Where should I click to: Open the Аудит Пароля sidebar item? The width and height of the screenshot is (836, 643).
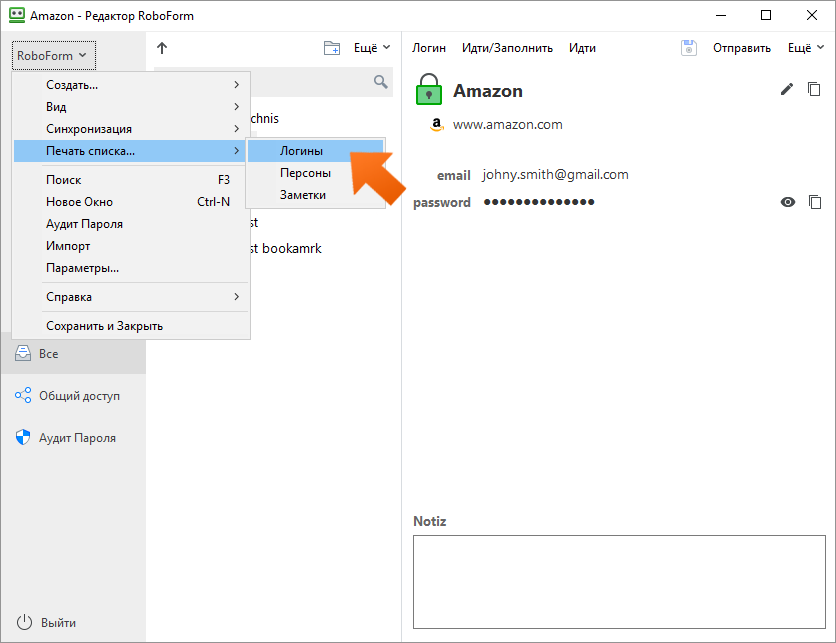pyautogui.click(x=73, y=438)
